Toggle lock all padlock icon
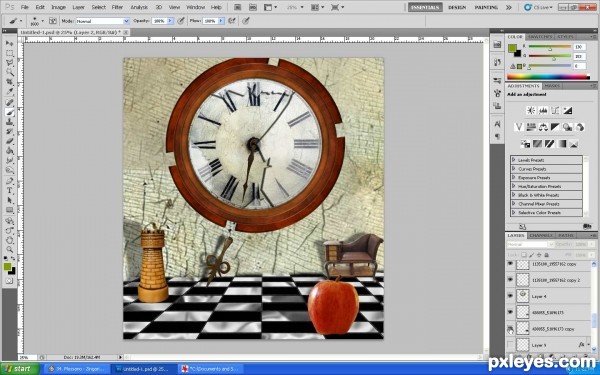Viewport: 600px width, 375px height. pos(546,255)
